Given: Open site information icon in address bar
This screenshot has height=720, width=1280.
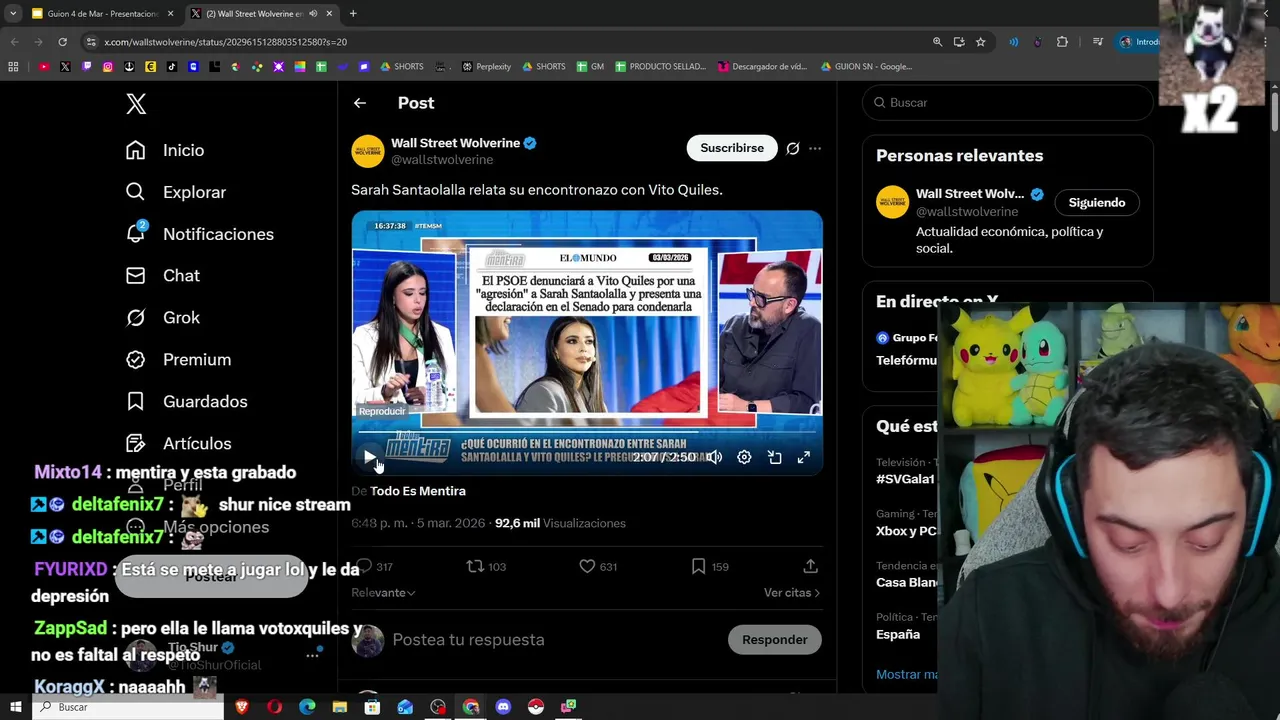Looking at the screenshot, I should (92, 42).
